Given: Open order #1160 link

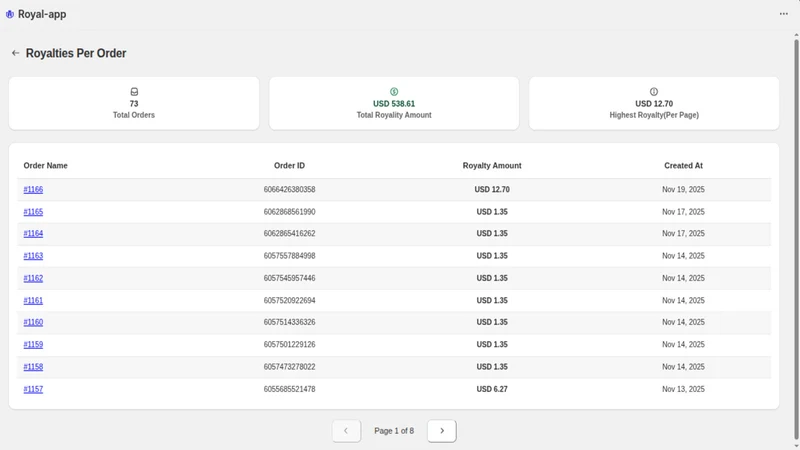Looking at the screenshot, I should pyautogui.click(x=33, y=322).
